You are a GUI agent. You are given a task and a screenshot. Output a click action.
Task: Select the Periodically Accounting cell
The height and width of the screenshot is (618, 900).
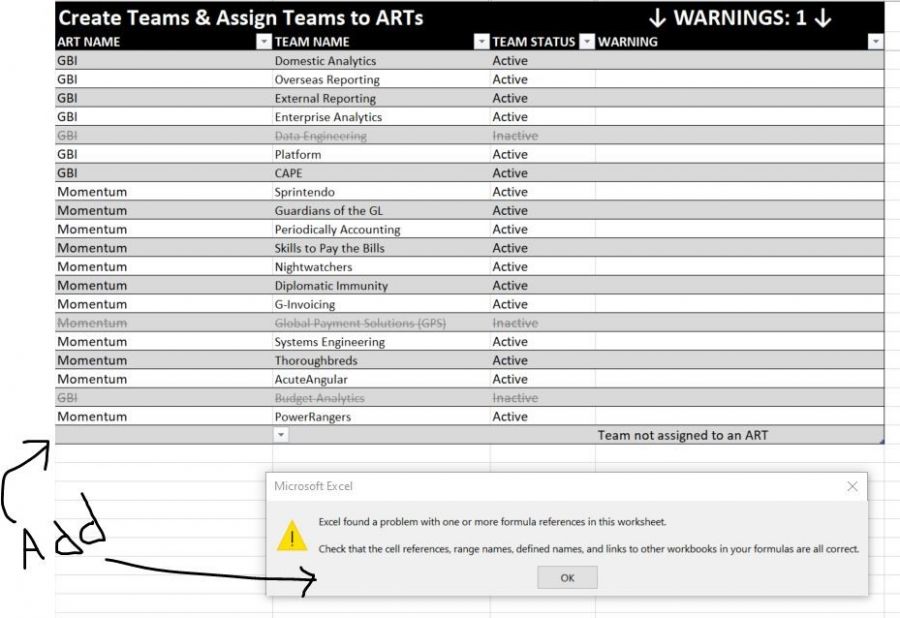click(381, 229)
